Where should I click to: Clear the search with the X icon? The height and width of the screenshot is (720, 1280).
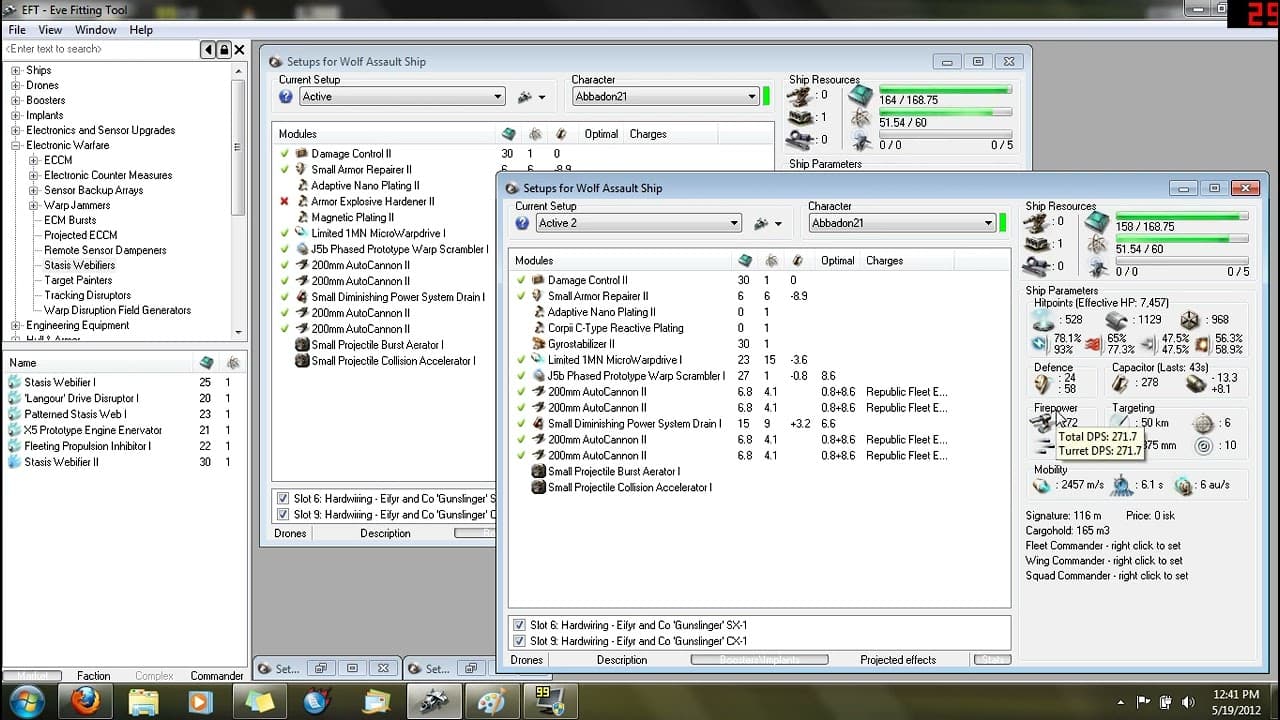tap(239, 50)
